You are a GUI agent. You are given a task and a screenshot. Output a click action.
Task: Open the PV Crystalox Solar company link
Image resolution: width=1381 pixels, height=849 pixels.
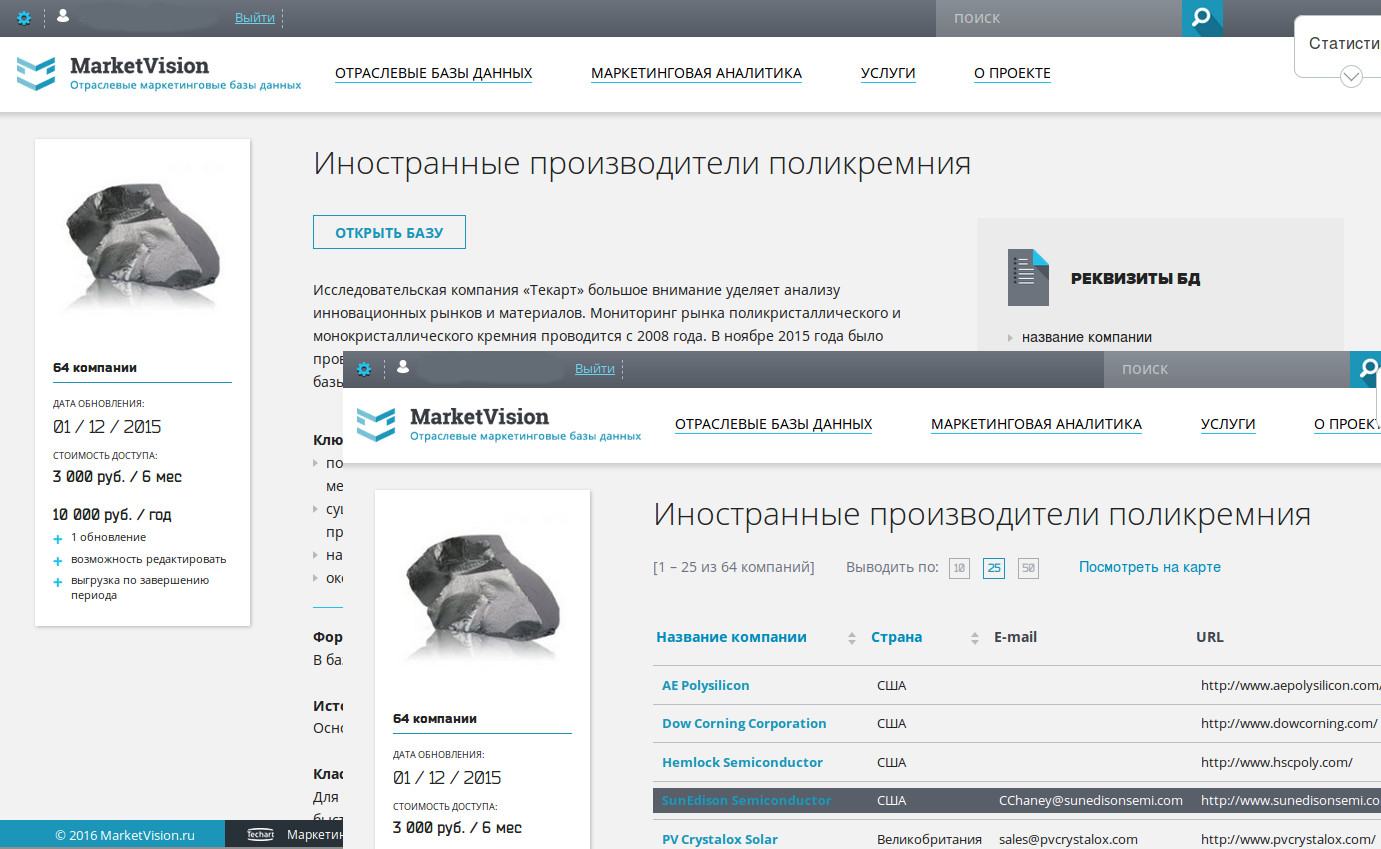click(720, 839)
